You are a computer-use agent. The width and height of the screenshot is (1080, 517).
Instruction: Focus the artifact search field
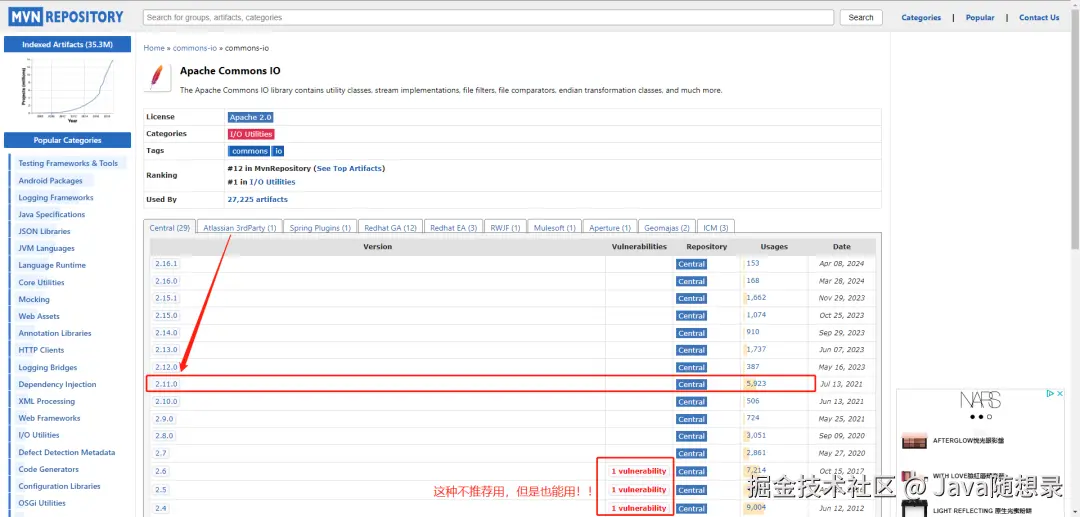point(488,17)
